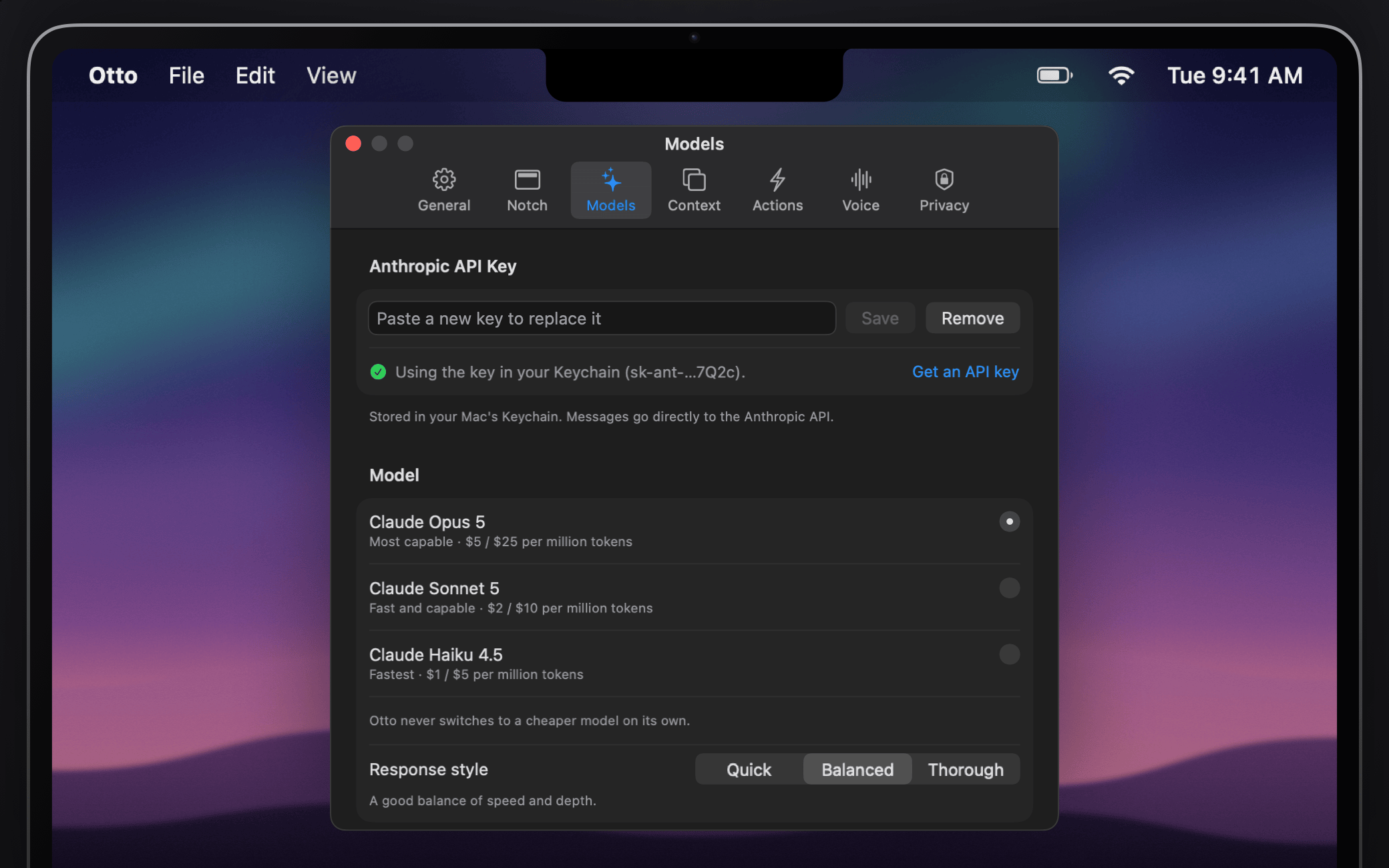Close the Models window with red button
Screen dimensions: 1389x868
tap(353, 144)
